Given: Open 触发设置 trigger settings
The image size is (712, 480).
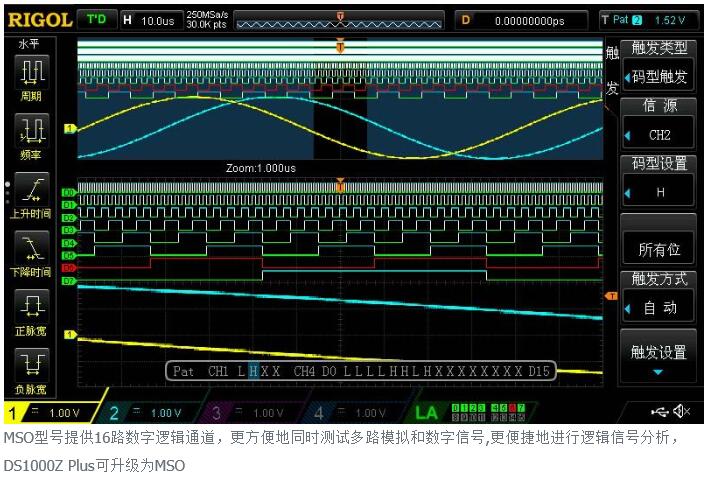Looking at the screenshot, I should [658, 355].
